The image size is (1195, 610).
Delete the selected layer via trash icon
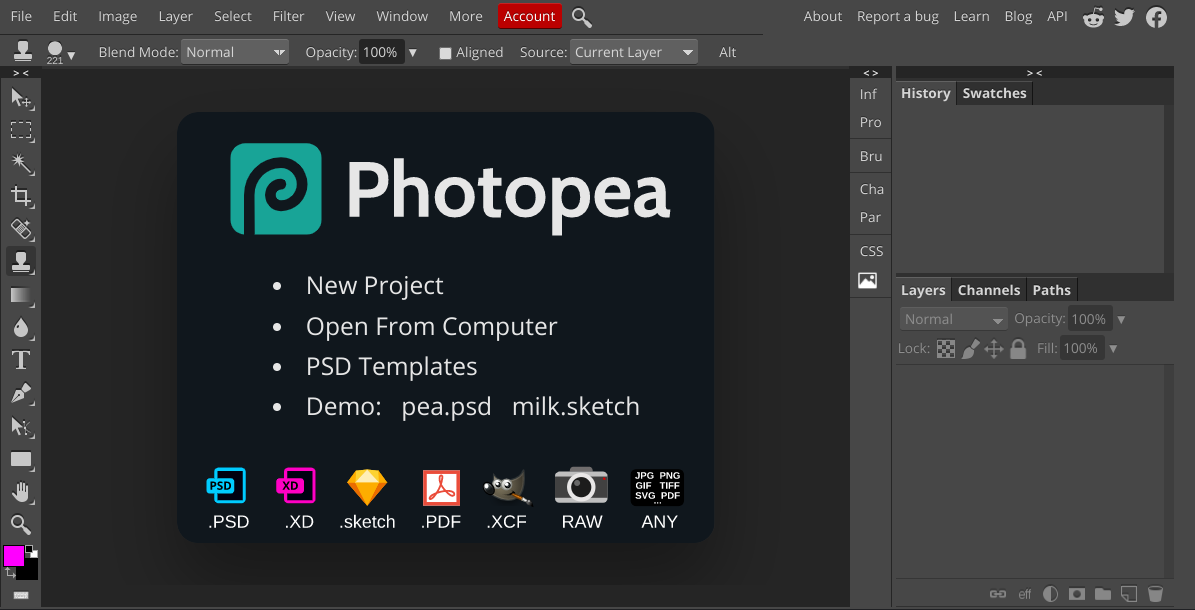pyautogui.click(x=1157, y=594)
